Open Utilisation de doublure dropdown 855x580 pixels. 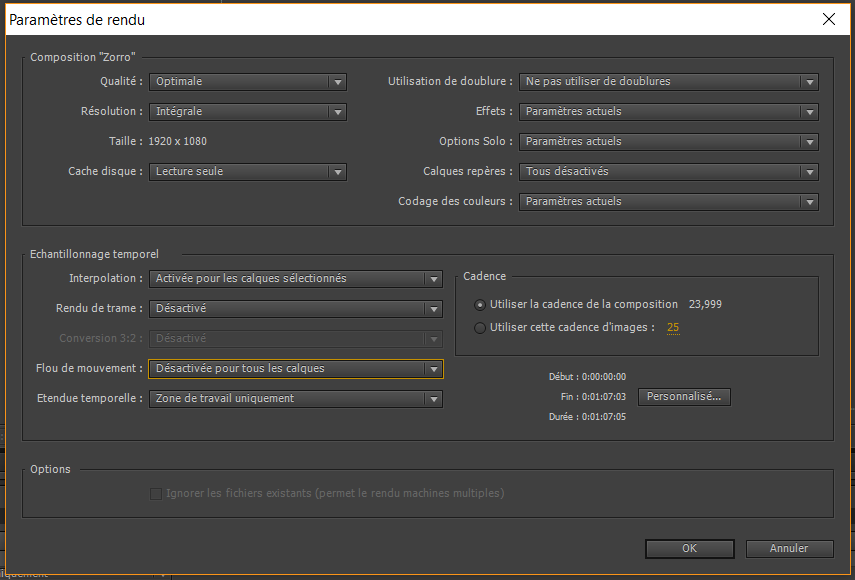[x=668, y=82]
